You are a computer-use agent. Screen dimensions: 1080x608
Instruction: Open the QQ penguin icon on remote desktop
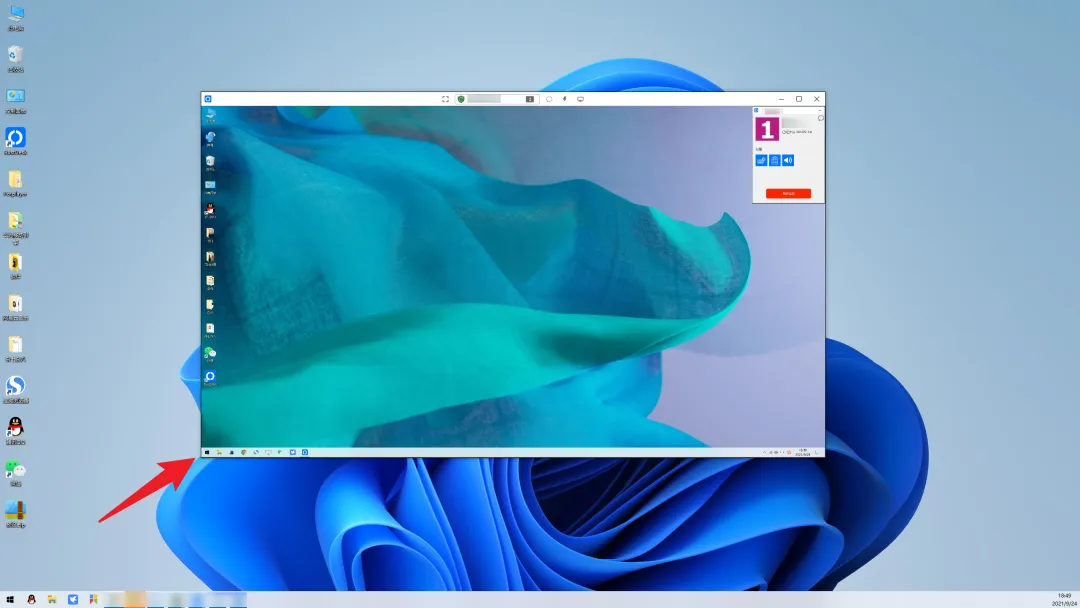pyautogui.click(x=210, y=210)
